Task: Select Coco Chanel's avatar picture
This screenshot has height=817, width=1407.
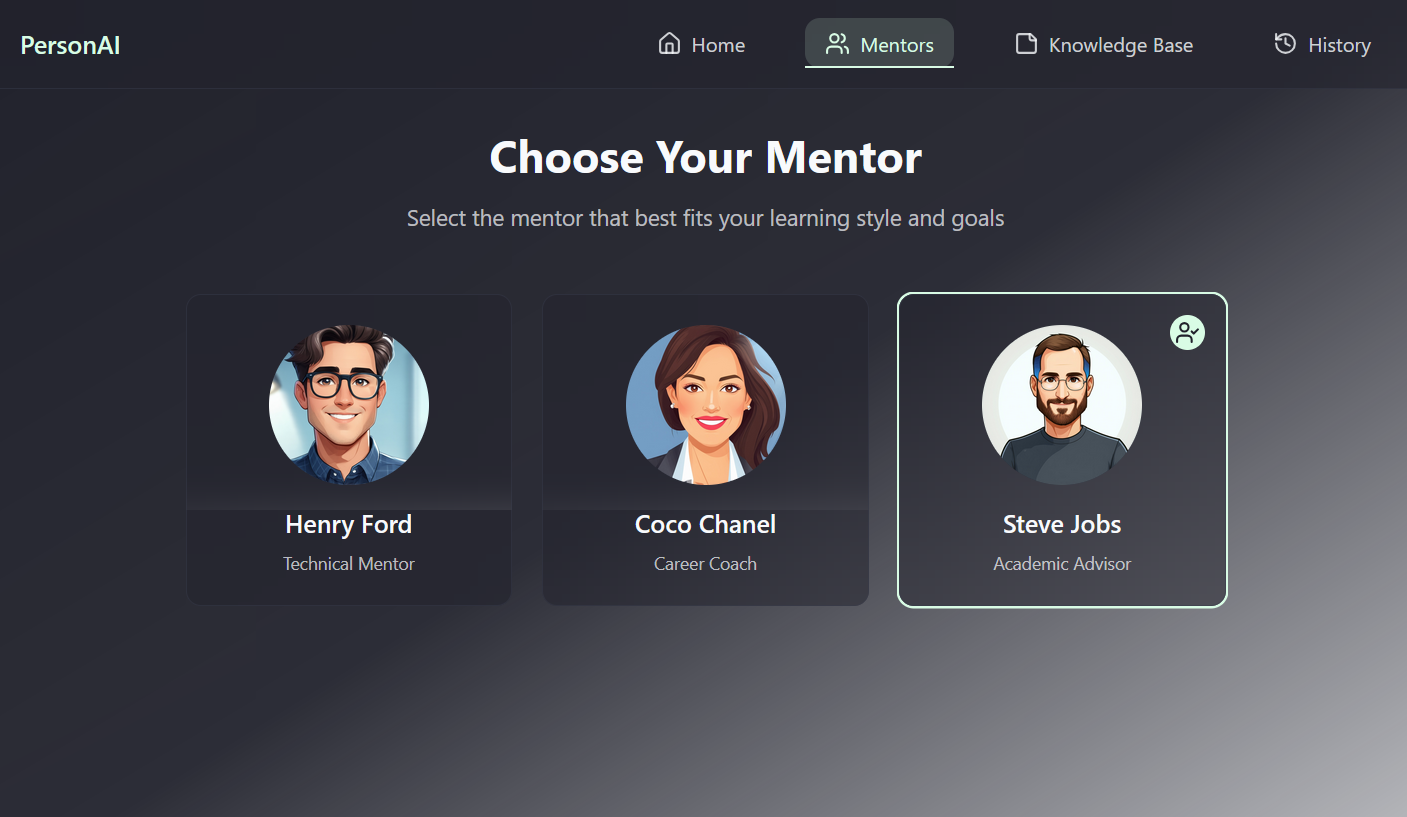Action: click(x=706, y=405)
